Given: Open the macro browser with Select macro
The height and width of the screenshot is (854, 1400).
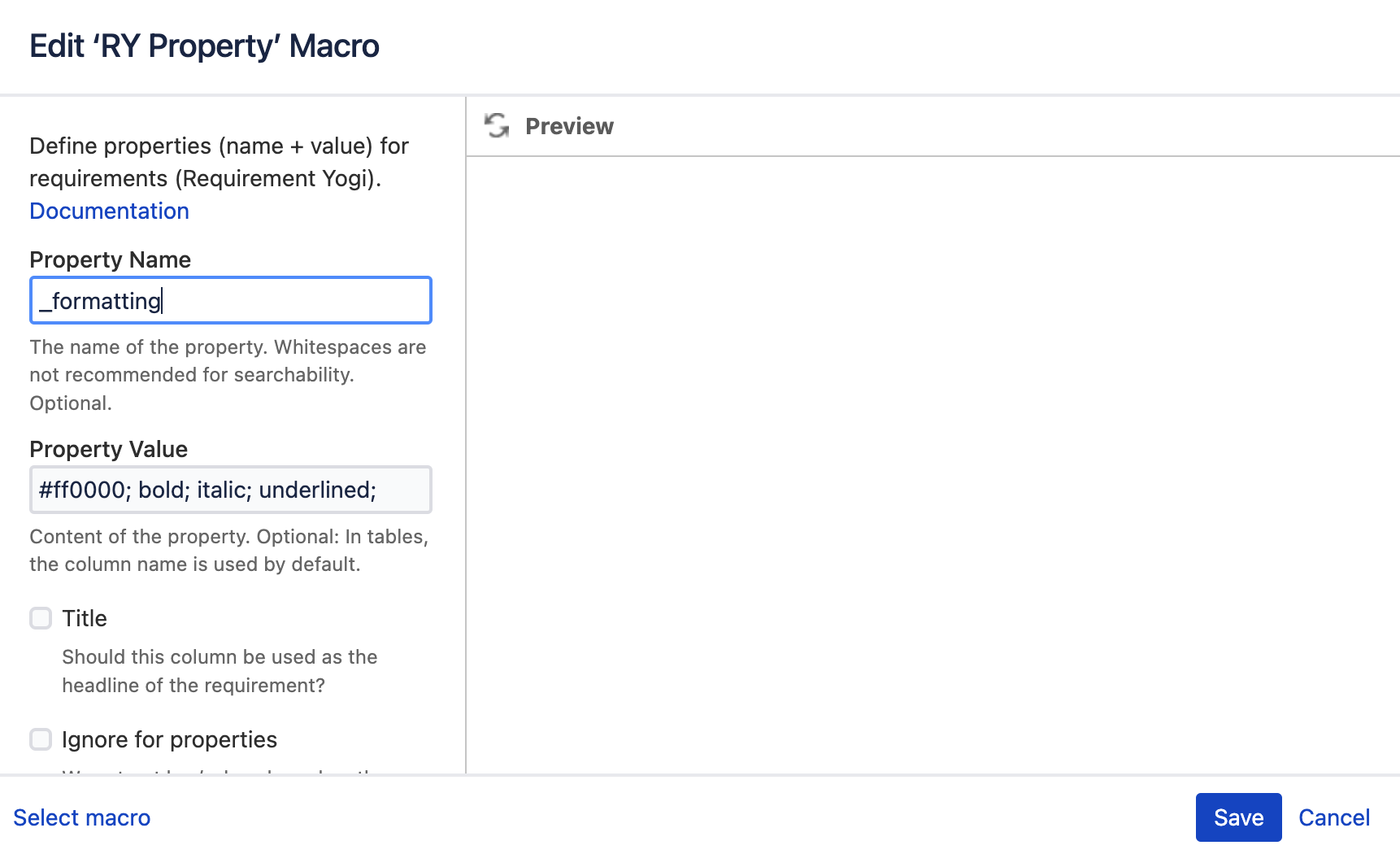Looking at the screenshot, I should [x=81, y=817].
